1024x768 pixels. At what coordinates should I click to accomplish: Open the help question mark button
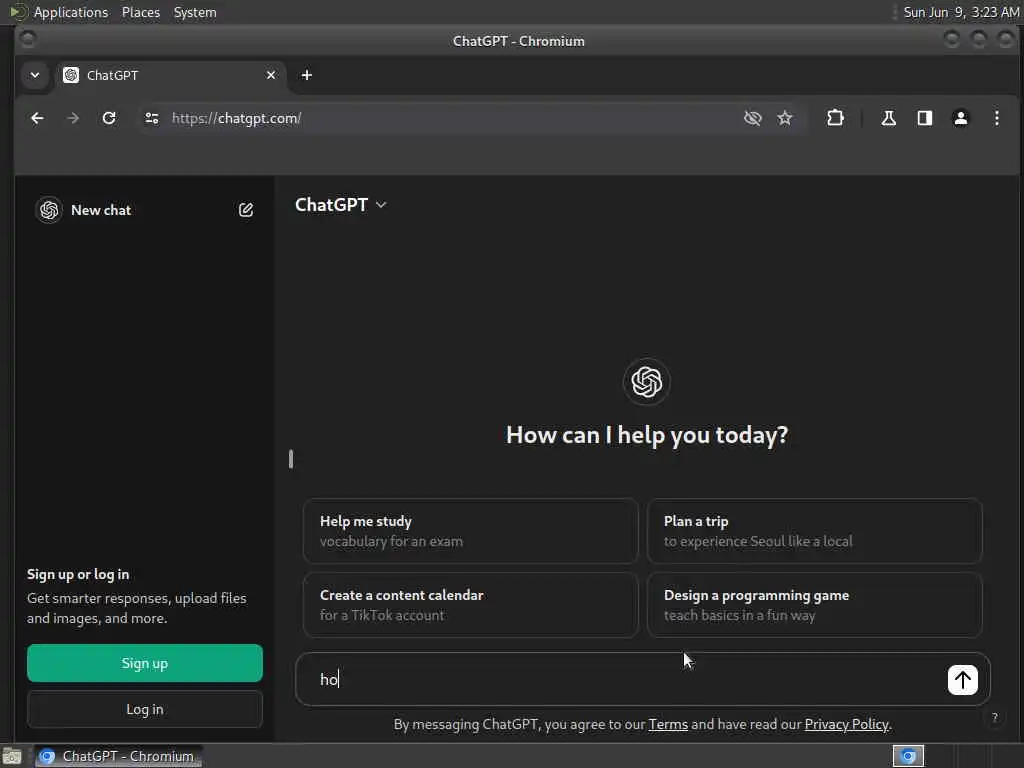point(994,718)
